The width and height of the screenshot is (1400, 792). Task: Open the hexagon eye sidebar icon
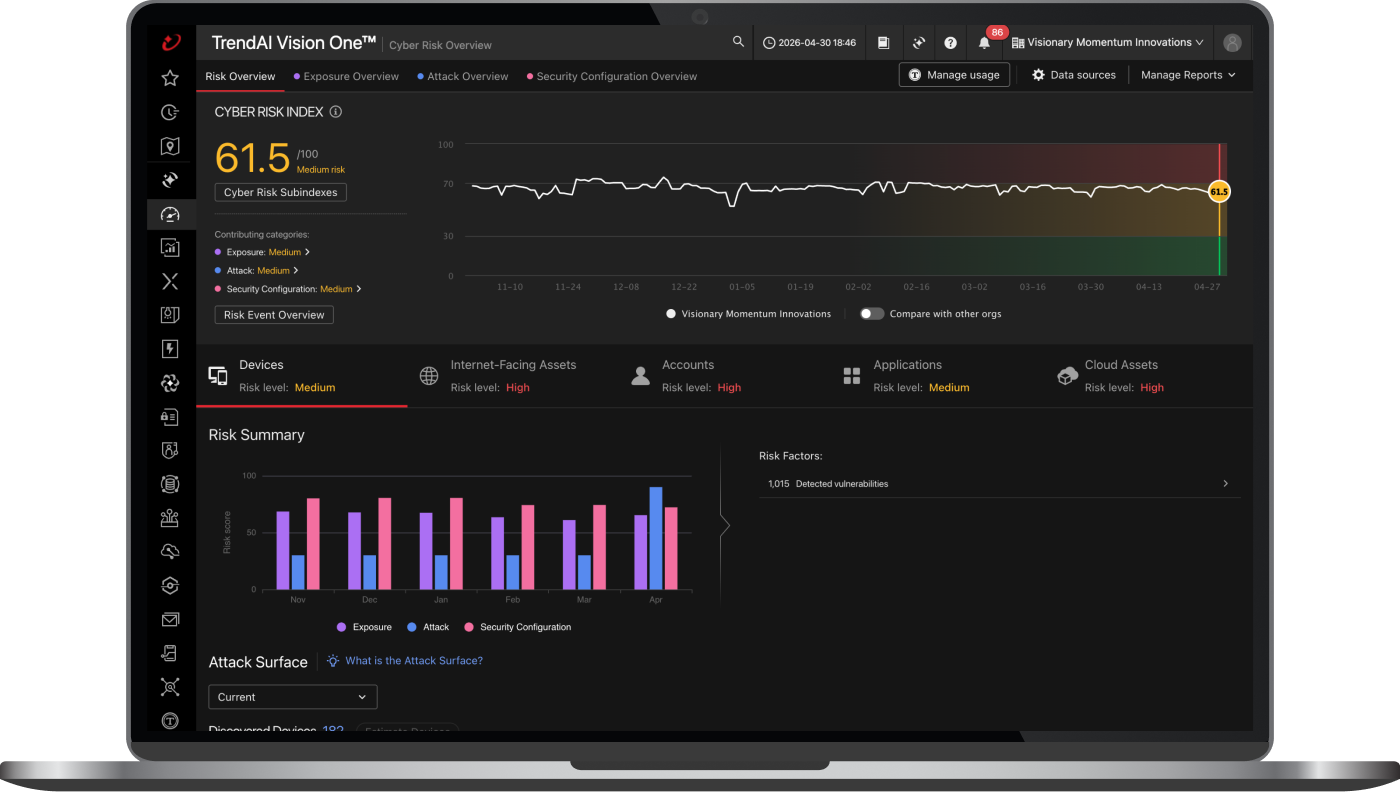[x=170, y=586]
